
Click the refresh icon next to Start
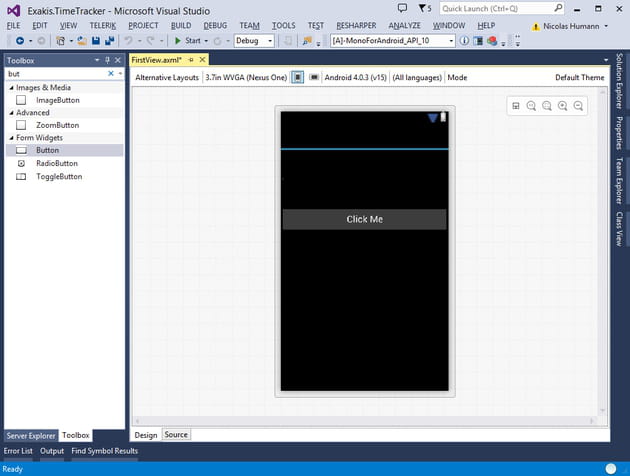point(217,41)
